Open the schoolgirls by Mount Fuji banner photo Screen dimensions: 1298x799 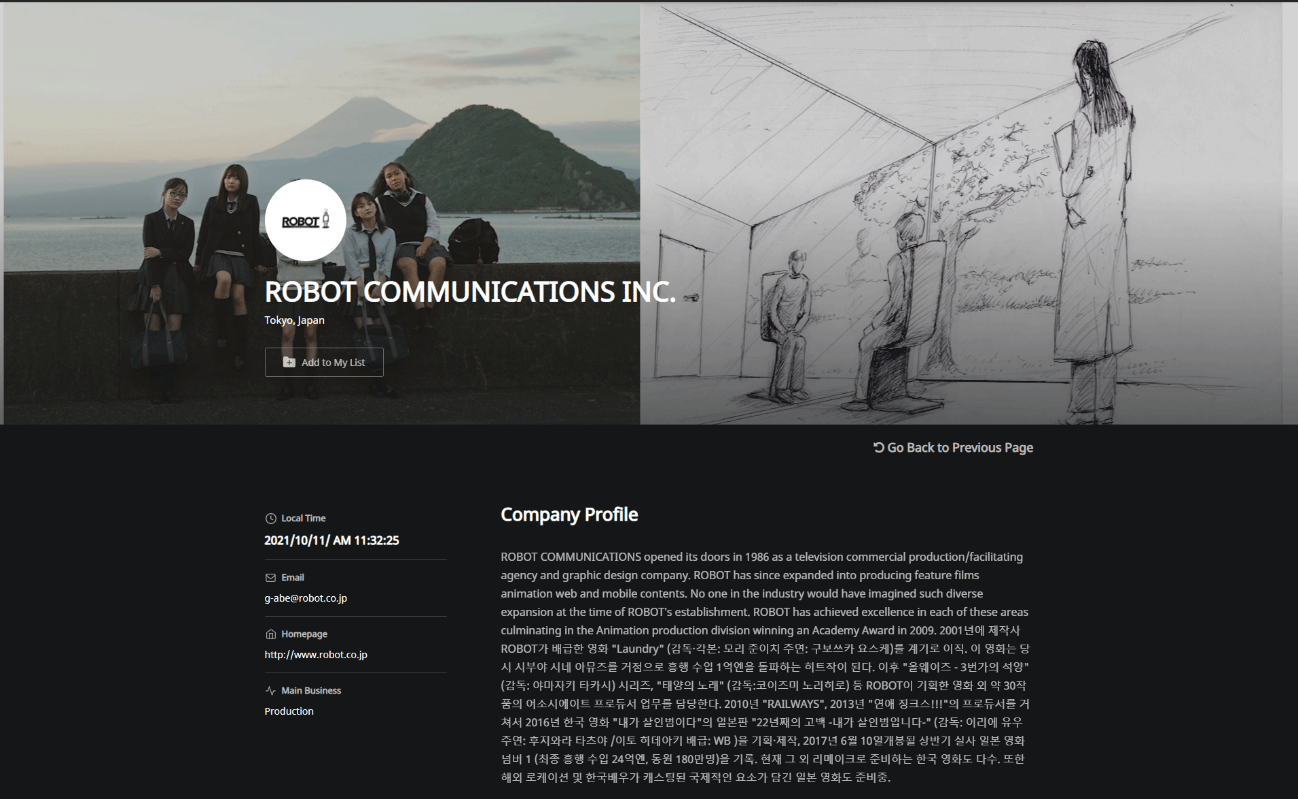click(x=321, y=214)
